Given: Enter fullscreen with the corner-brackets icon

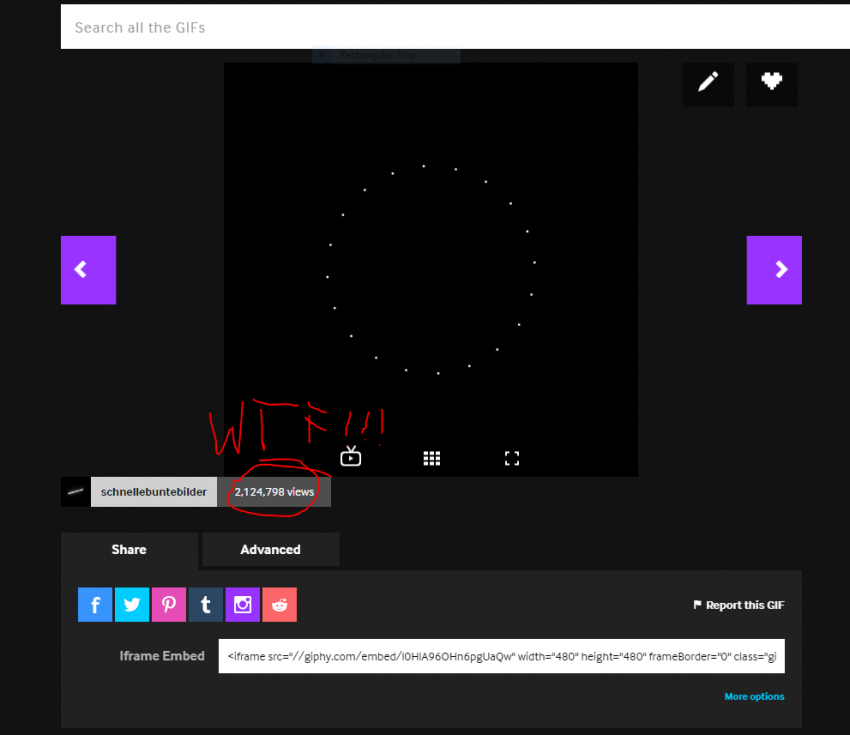Looking at the screenshot, I should click(512, 458).
